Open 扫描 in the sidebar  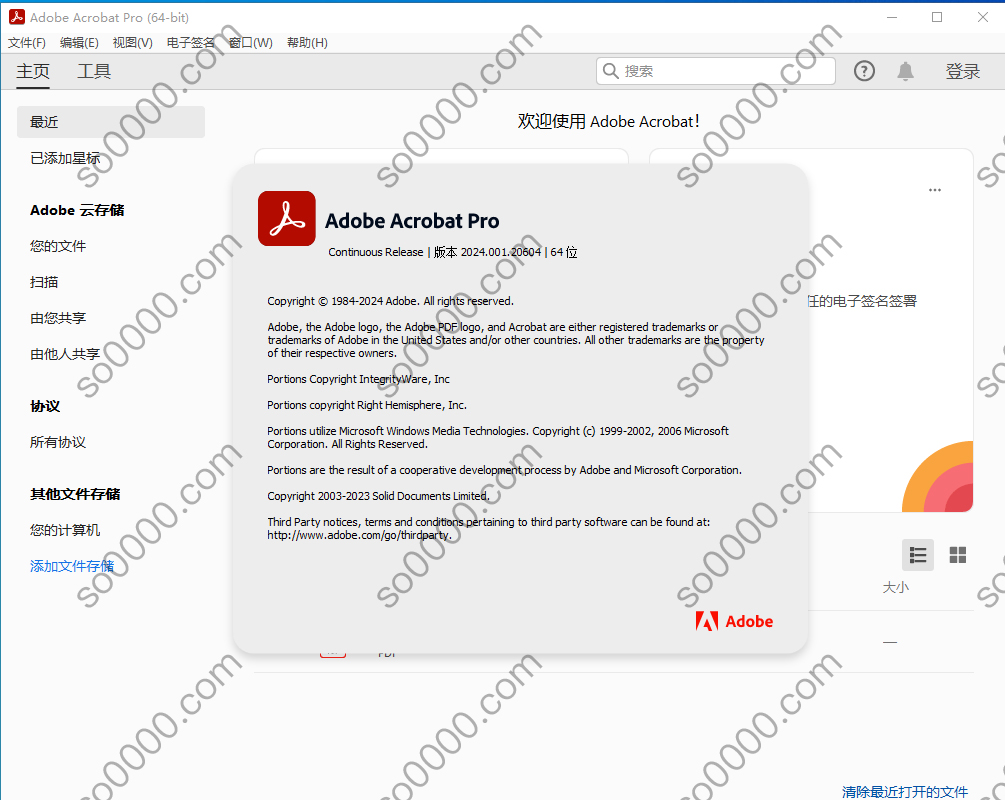[44, 282]
